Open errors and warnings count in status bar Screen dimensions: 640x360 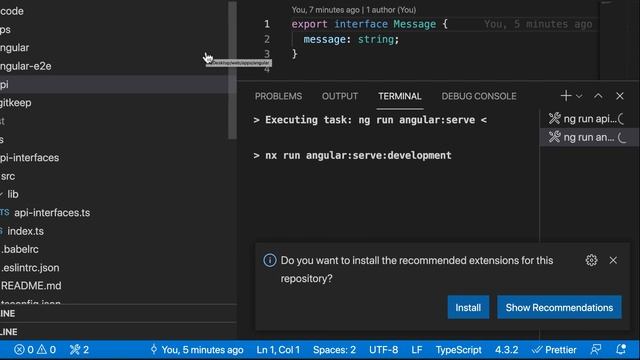(35, 350)
